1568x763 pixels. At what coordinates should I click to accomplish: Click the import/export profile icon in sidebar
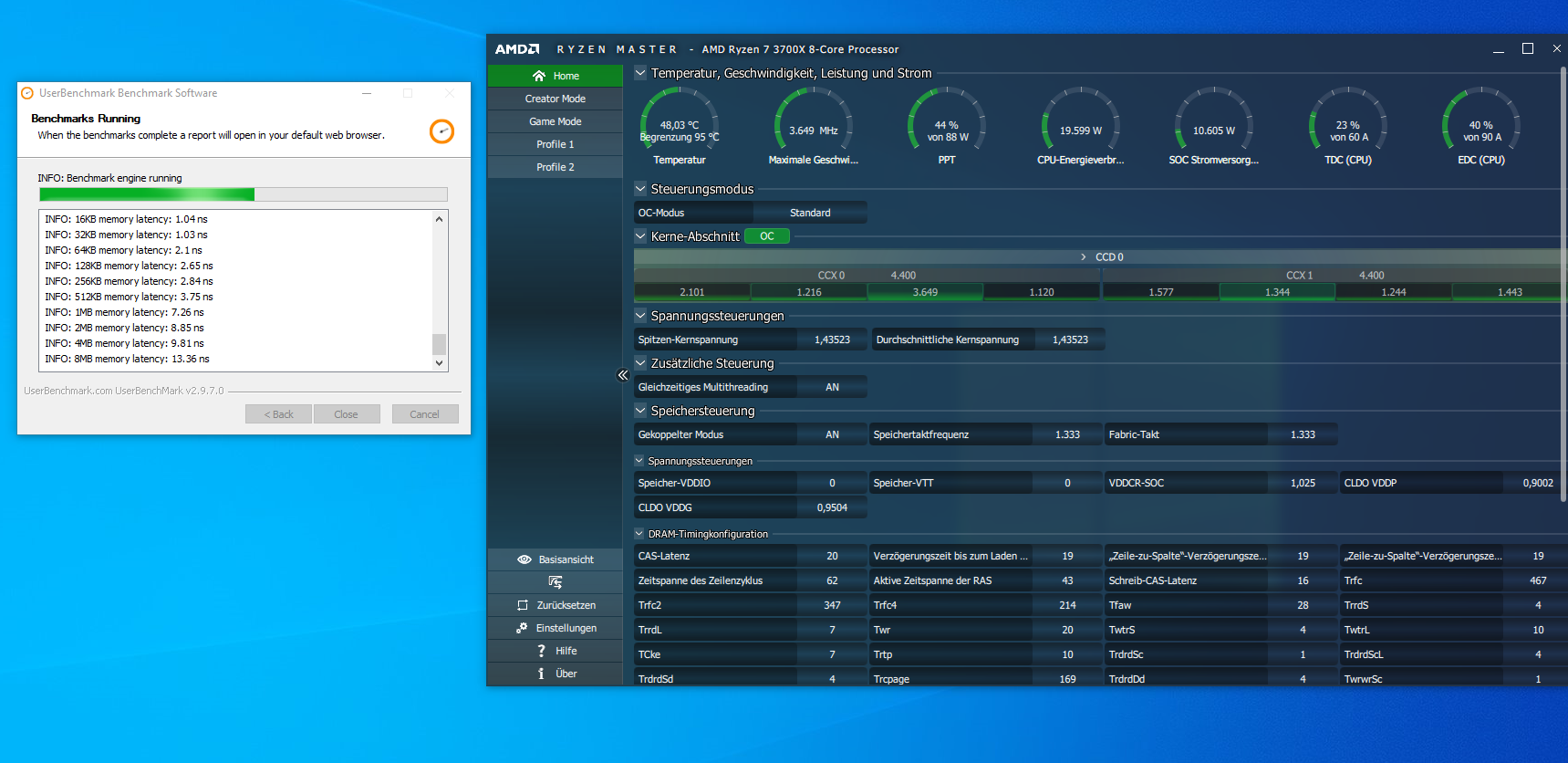(556, 582)
